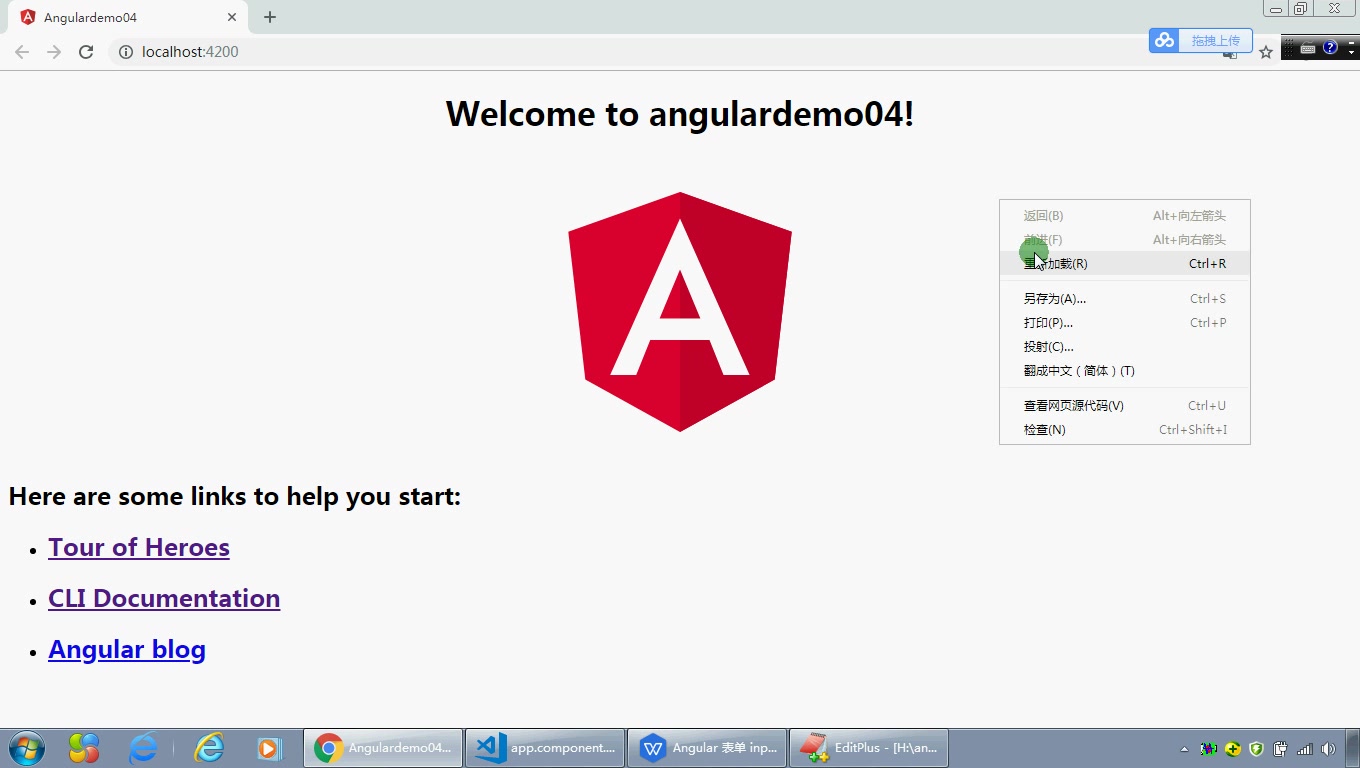This screenshot has height=768, width=1360.
Task: Switch to EditPlus taskbar button
Action: (x=869, y=748)
